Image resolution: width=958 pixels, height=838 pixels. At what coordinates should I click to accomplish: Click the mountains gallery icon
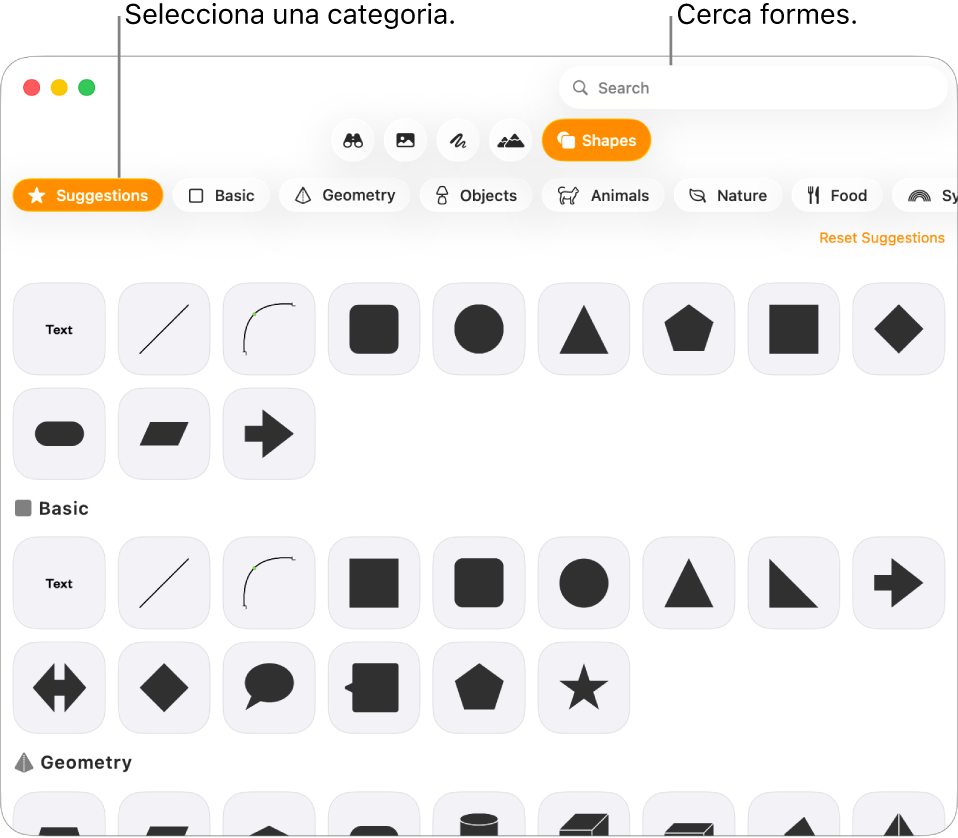pyautogui.click(x=510, y=140)
